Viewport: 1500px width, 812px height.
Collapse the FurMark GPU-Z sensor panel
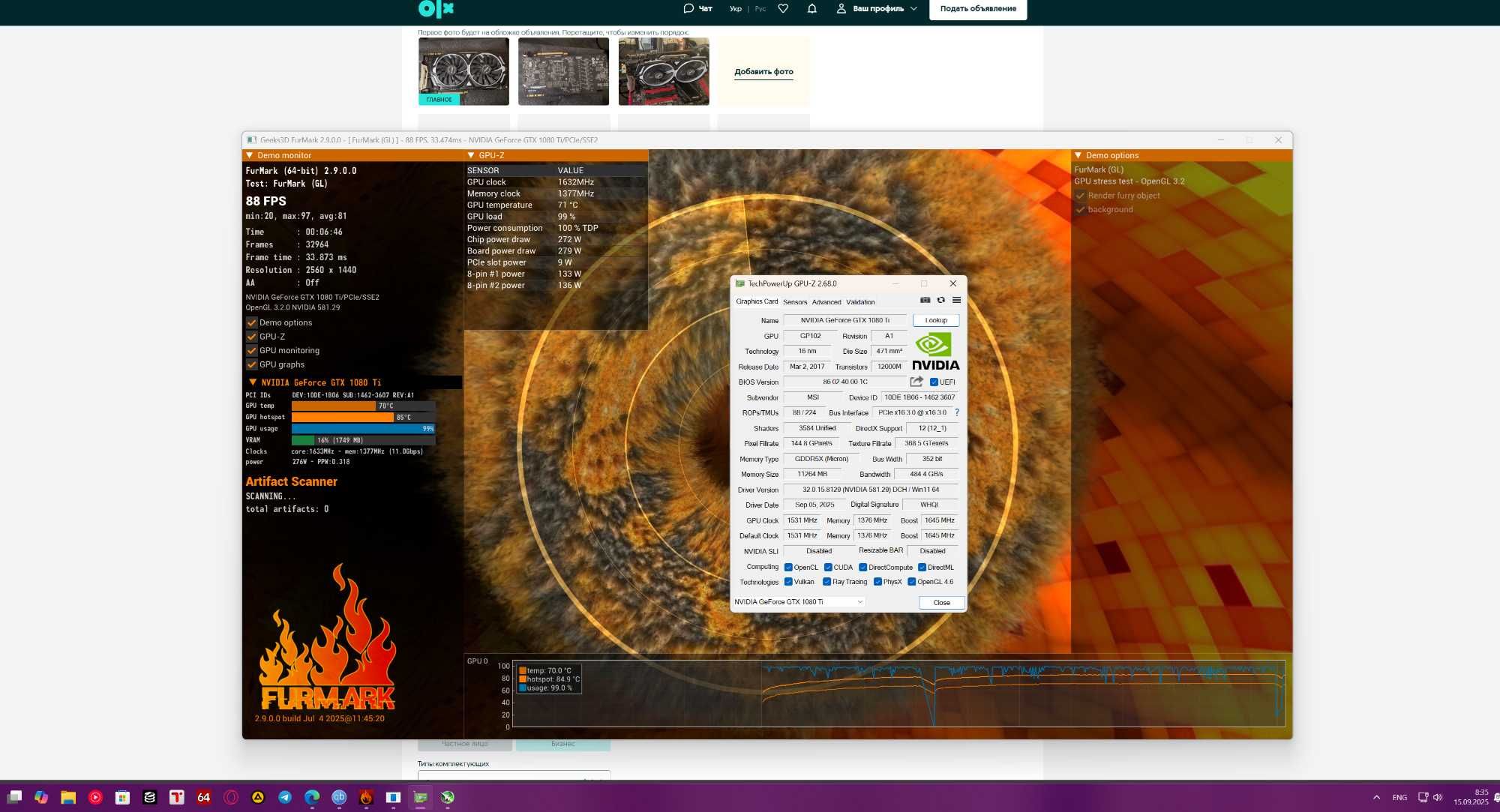471,155
